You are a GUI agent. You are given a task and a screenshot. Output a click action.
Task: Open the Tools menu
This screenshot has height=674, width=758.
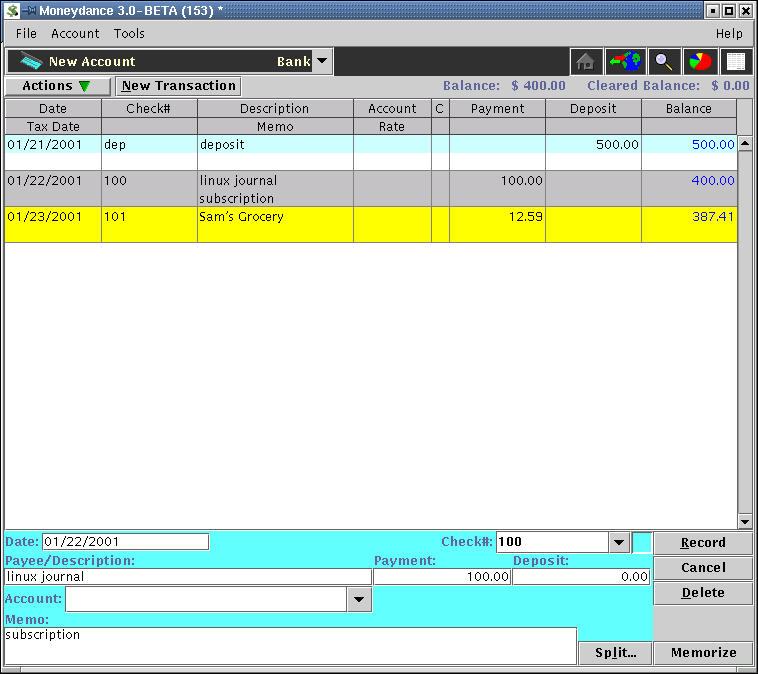[x=129, y=33]
